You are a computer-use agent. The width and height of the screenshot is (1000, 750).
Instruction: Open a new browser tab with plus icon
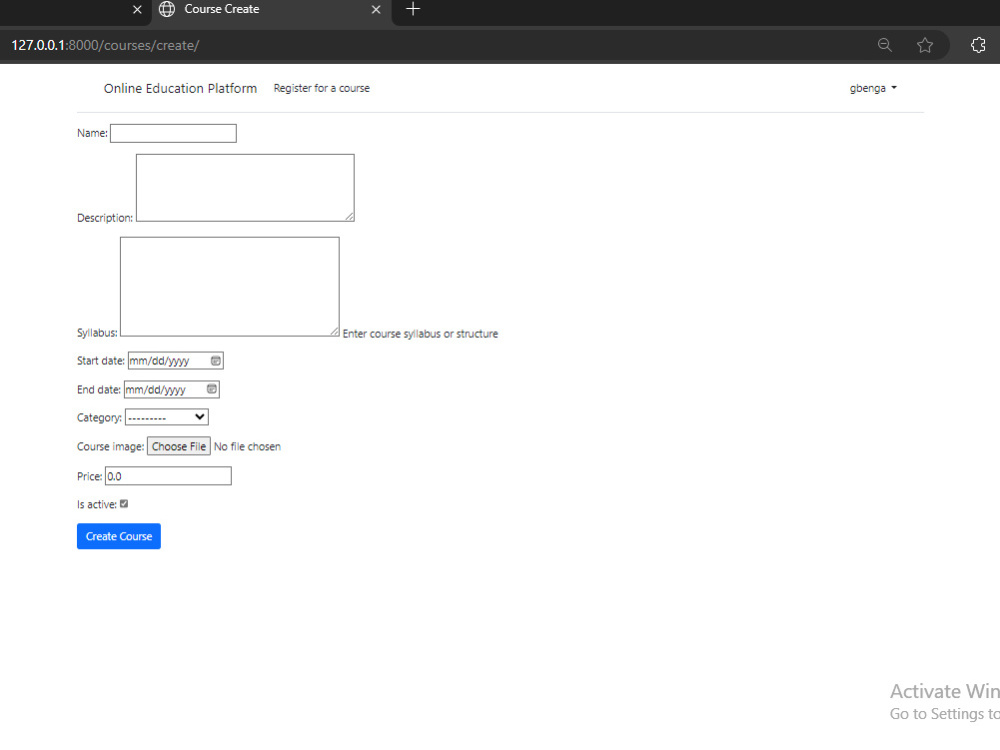(413, 9)
